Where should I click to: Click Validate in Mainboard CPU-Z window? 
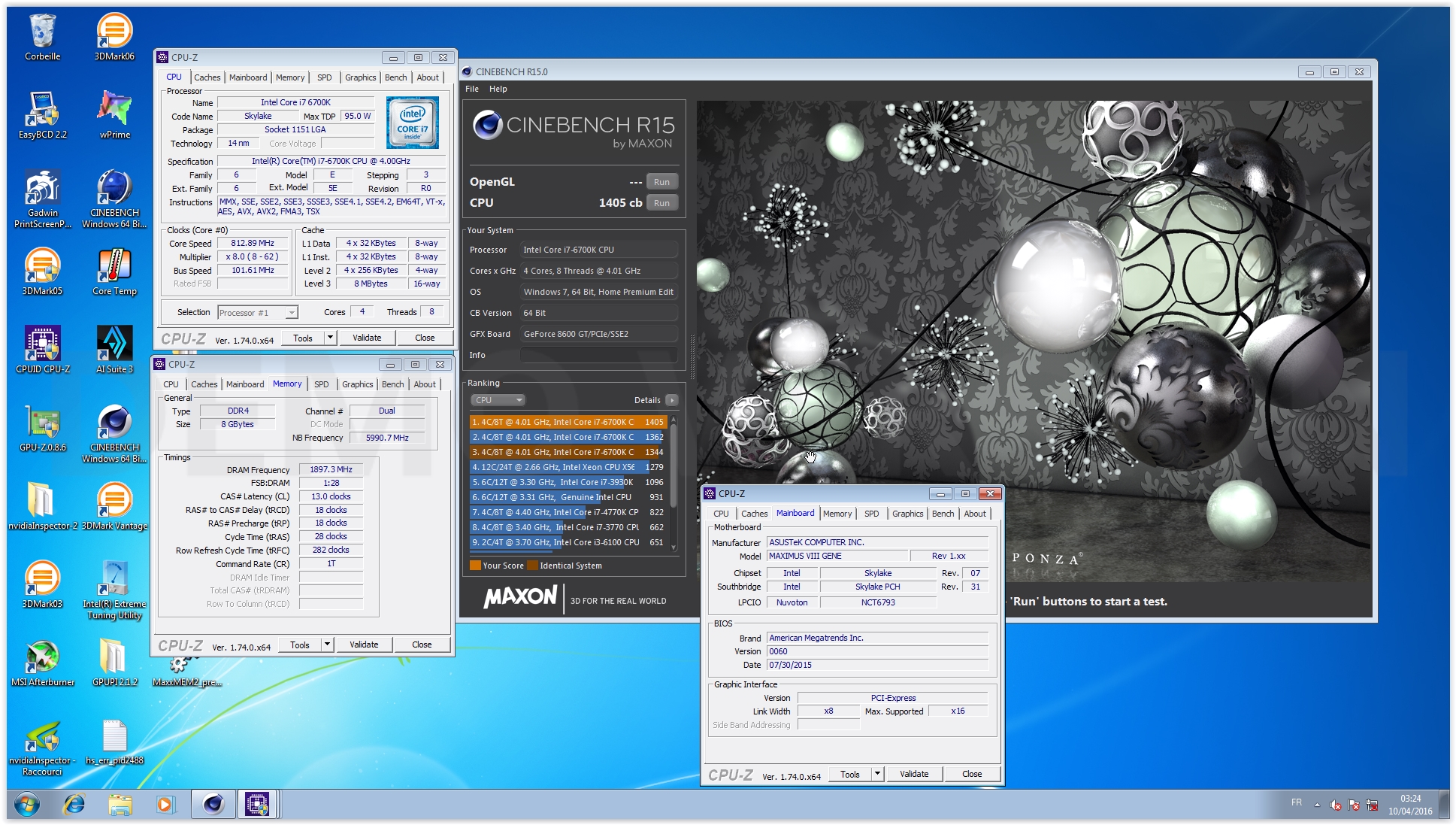click(914, 774)
